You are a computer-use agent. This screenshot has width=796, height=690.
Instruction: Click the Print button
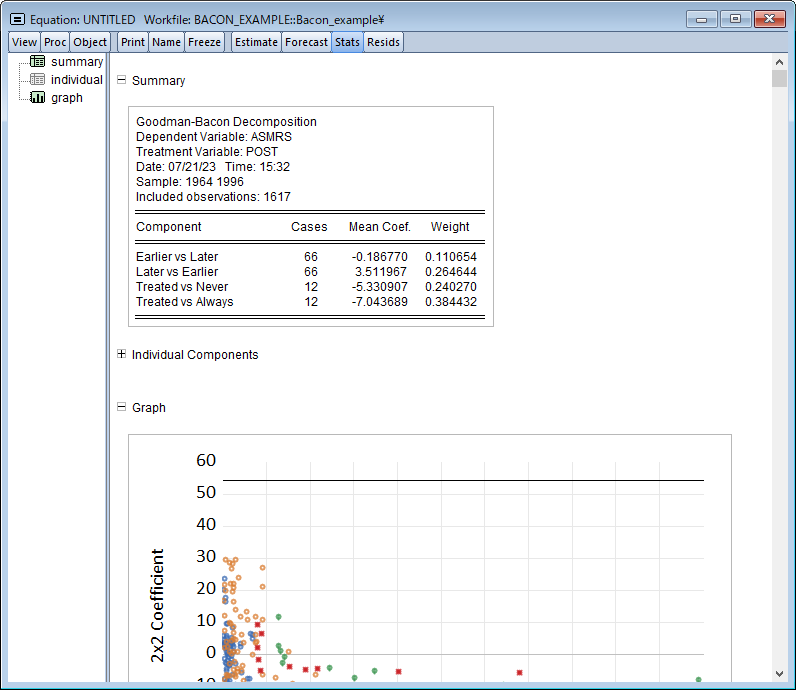[132, 42]
